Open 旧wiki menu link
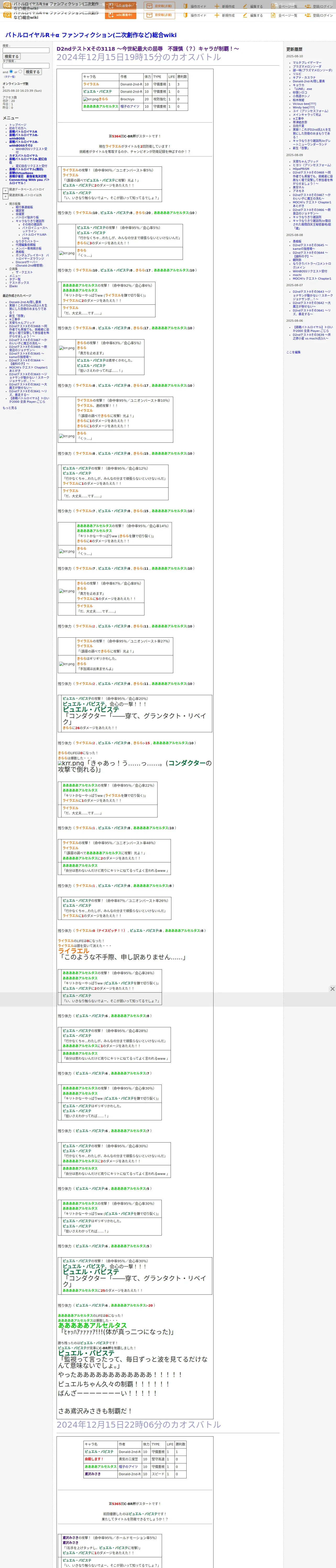 click(x=13, y=286)
